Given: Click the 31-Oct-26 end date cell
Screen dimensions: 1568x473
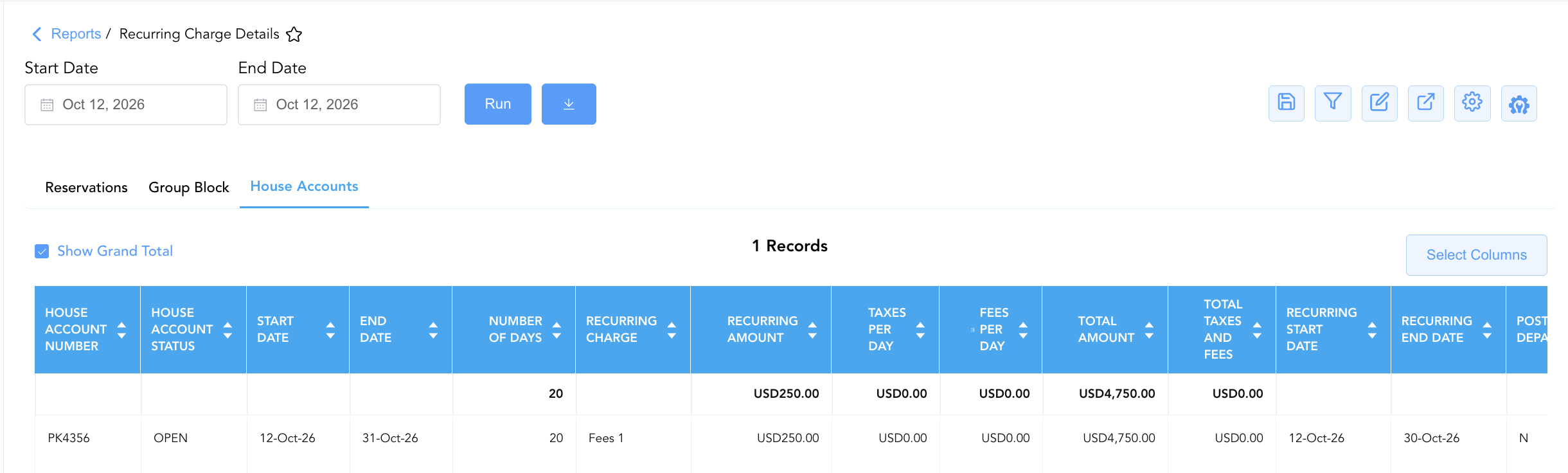Looking at the screenshot, I should tap(390, 438).
